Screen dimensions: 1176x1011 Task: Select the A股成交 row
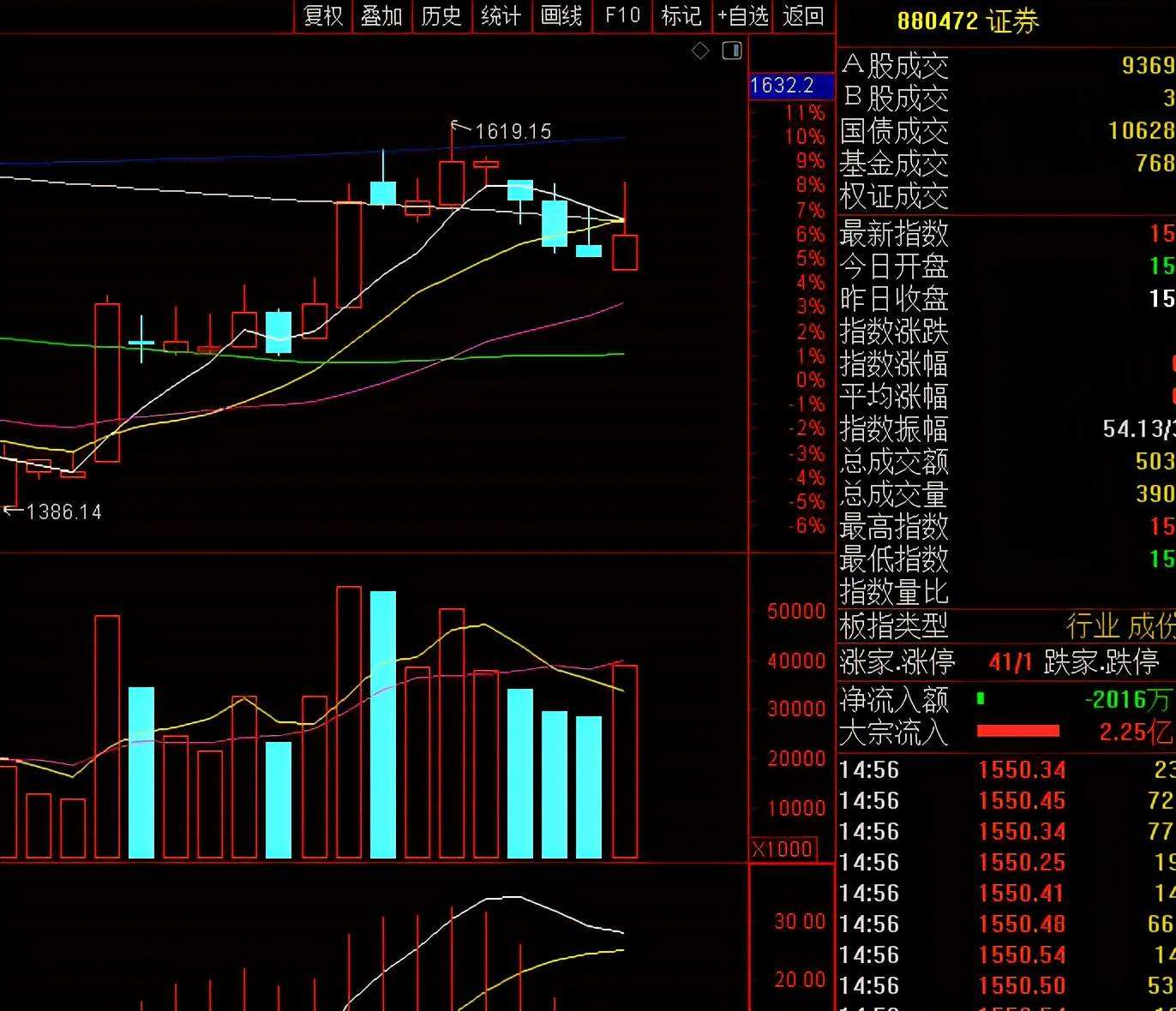pos(1006,66)
